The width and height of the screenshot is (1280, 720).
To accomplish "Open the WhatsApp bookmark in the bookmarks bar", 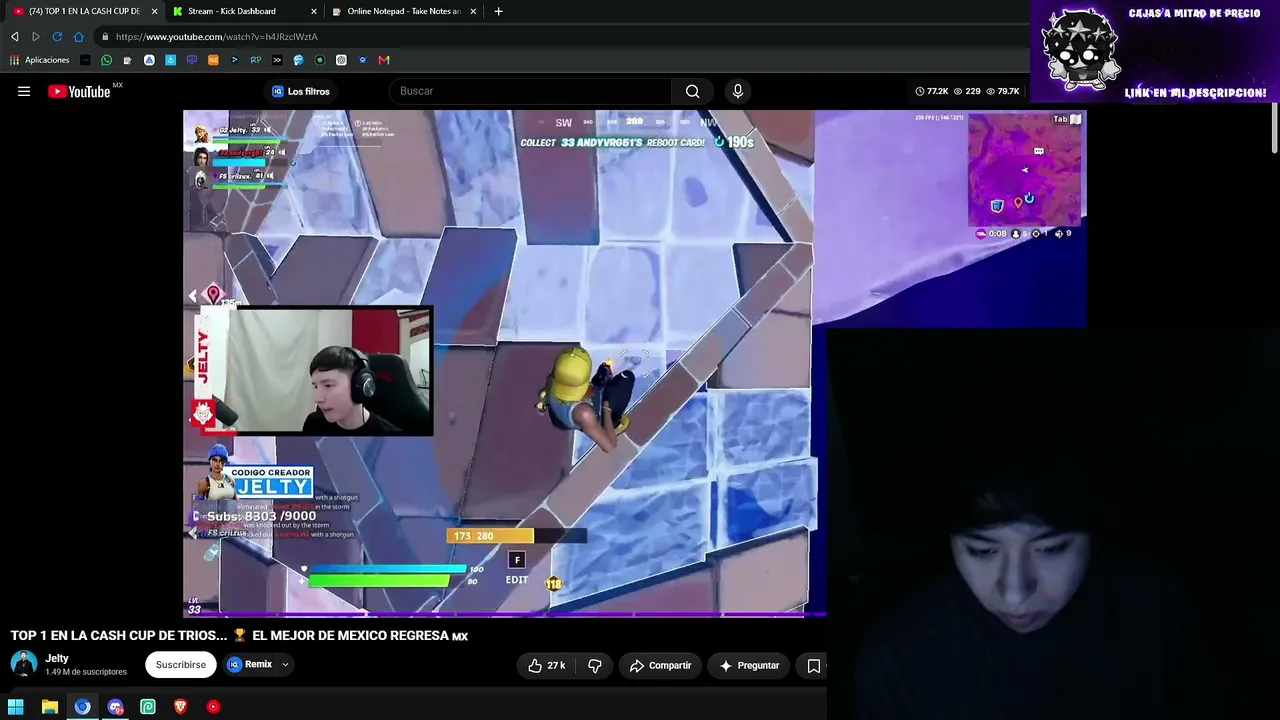I will [107, 60].
